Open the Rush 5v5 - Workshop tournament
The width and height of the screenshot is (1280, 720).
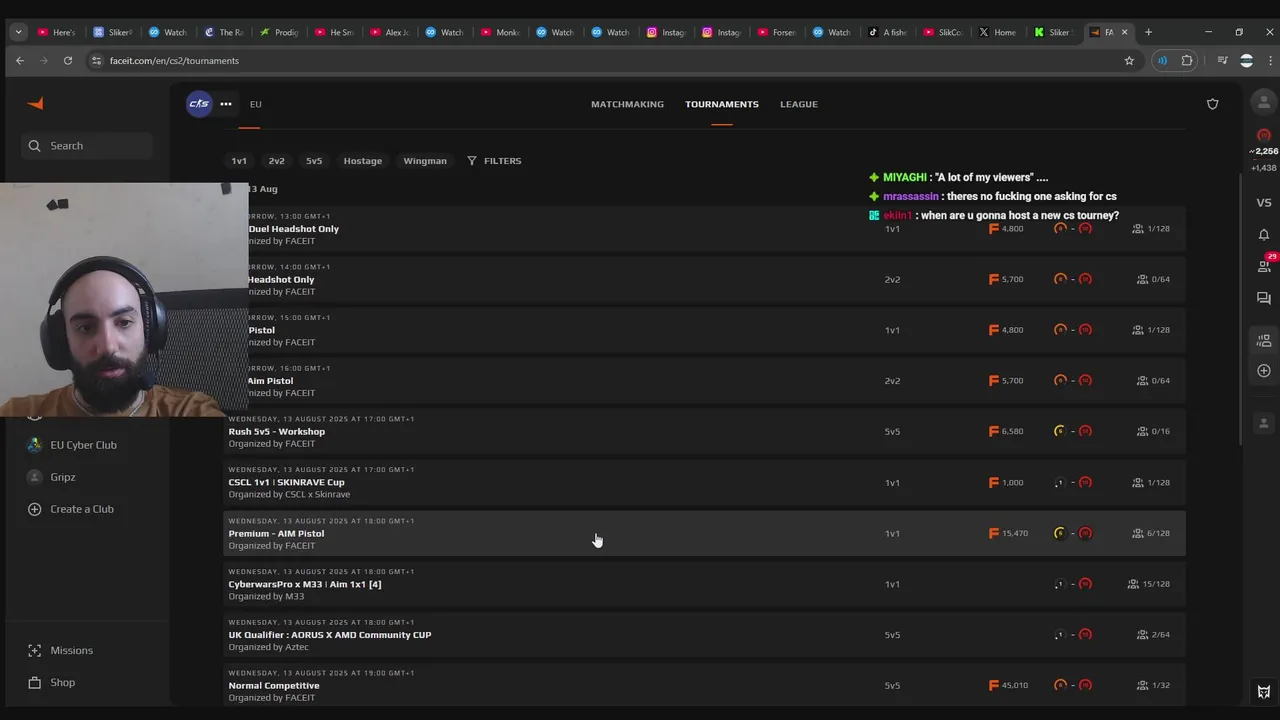click(x=704, y=432)
